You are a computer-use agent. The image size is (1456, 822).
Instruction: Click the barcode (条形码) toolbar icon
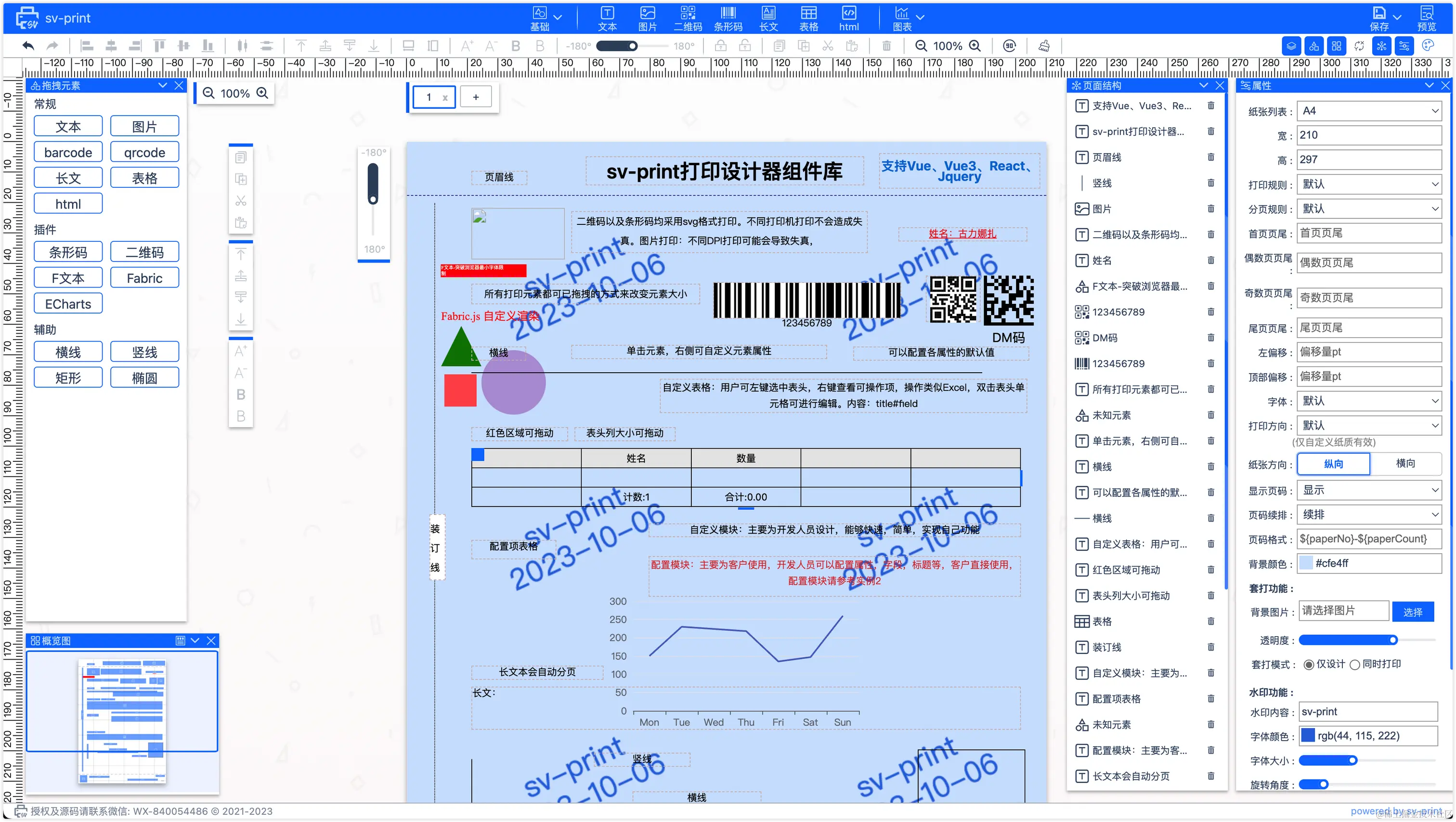[728, 17]
